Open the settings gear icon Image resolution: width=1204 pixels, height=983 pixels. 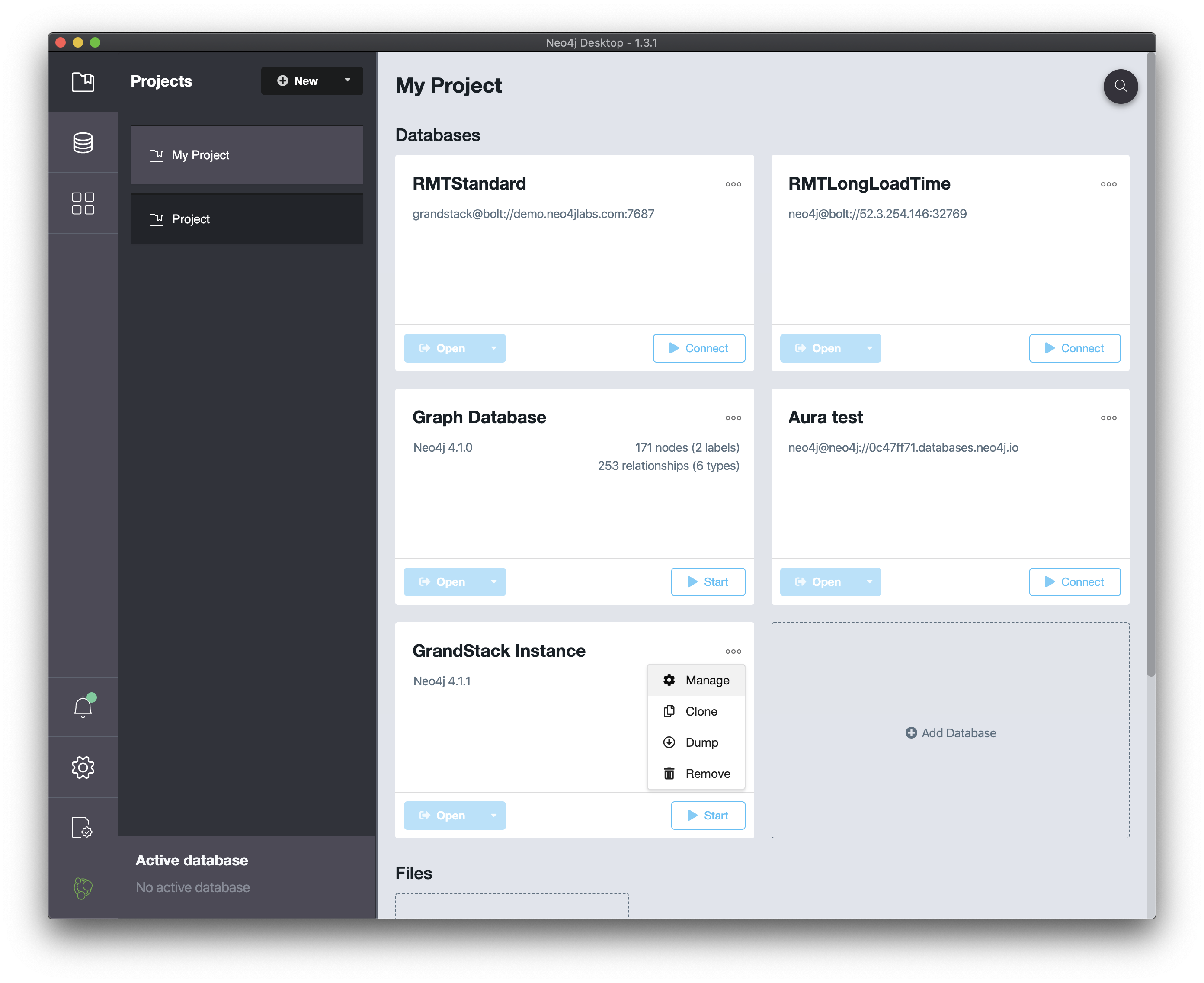click(83, 767)
